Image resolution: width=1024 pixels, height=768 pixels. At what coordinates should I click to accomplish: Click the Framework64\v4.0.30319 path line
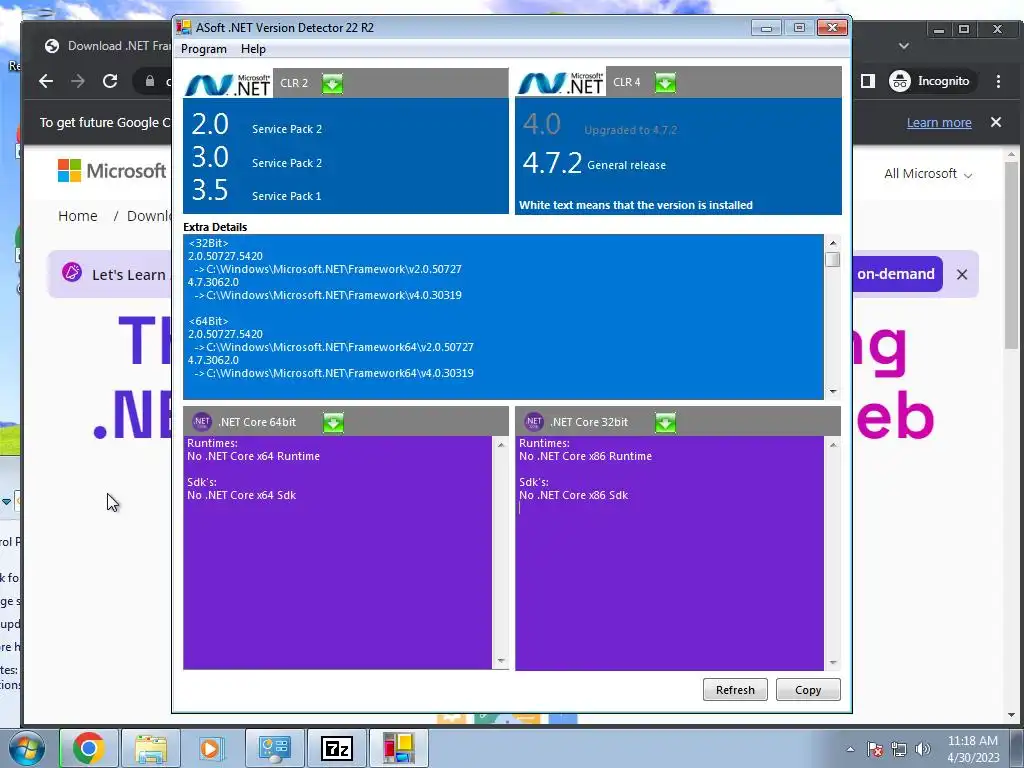pos(334,373)
